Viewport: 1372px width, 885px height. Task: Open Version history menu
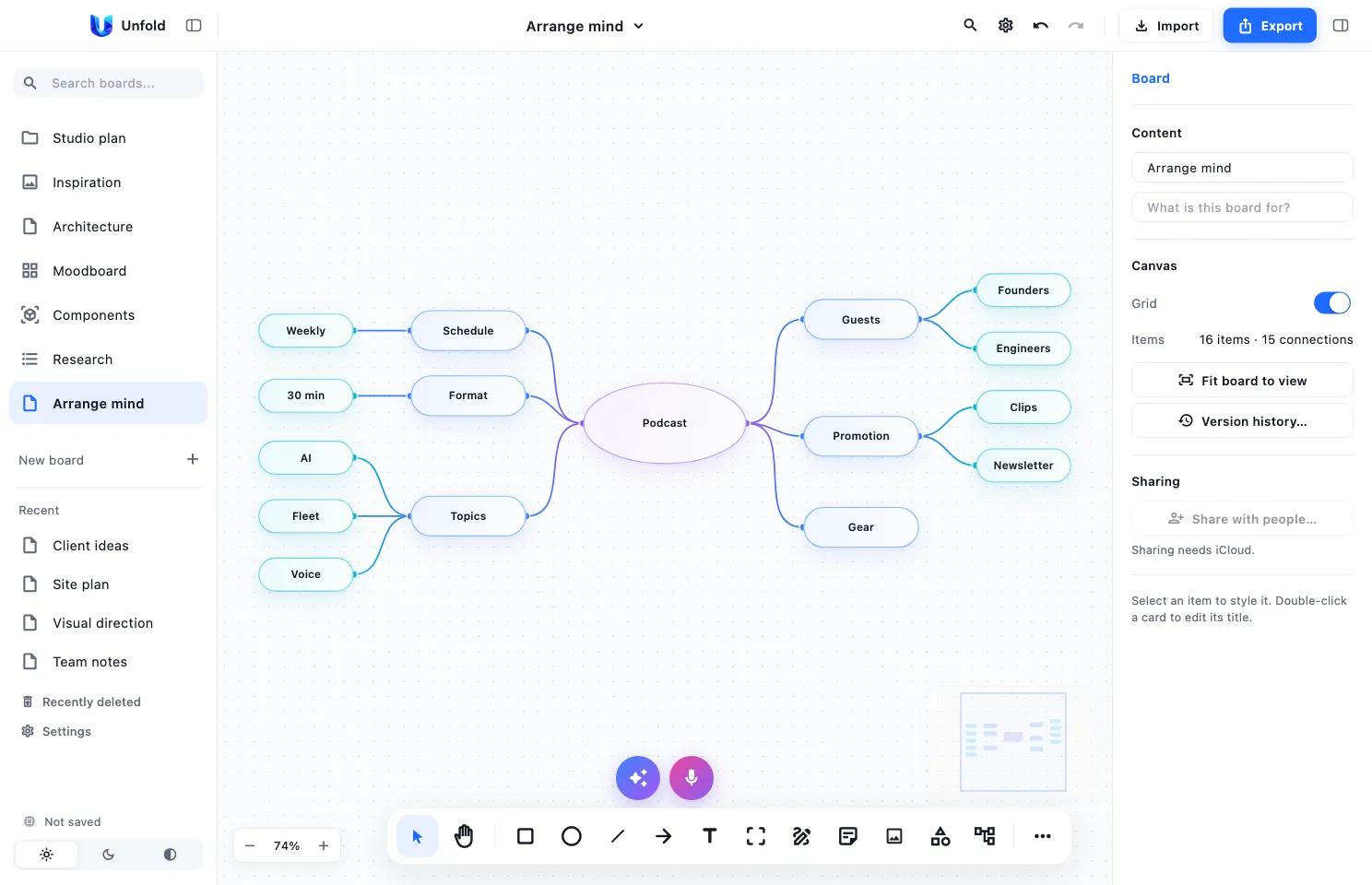click(1242, 421)
